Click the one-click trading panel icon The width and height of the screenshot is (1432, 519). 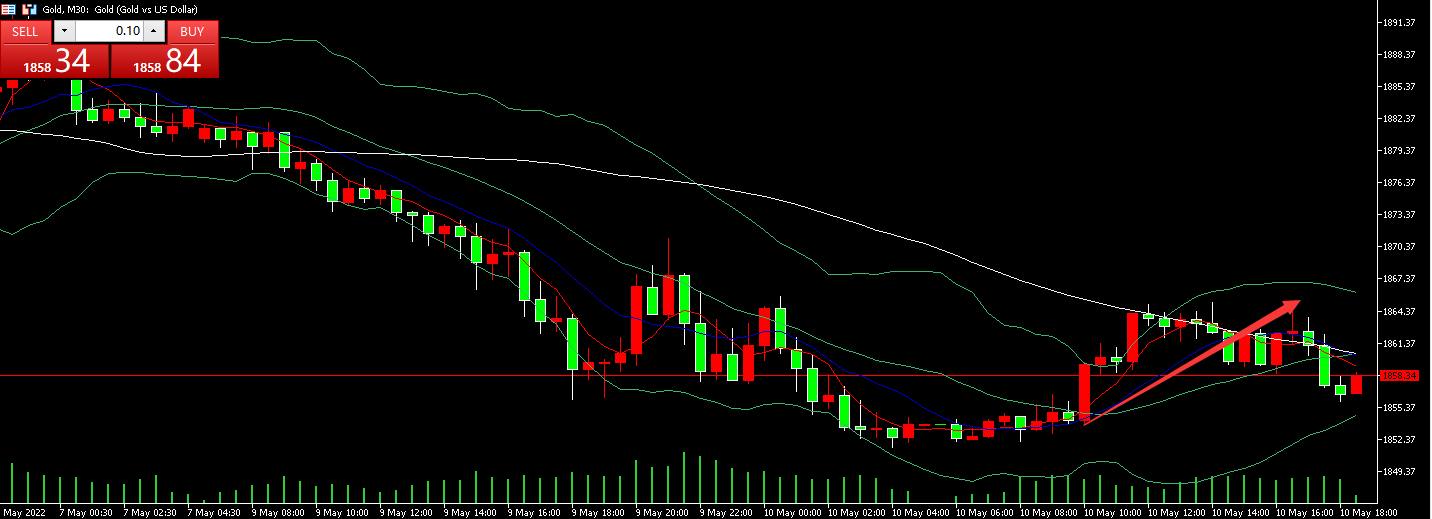10,9
